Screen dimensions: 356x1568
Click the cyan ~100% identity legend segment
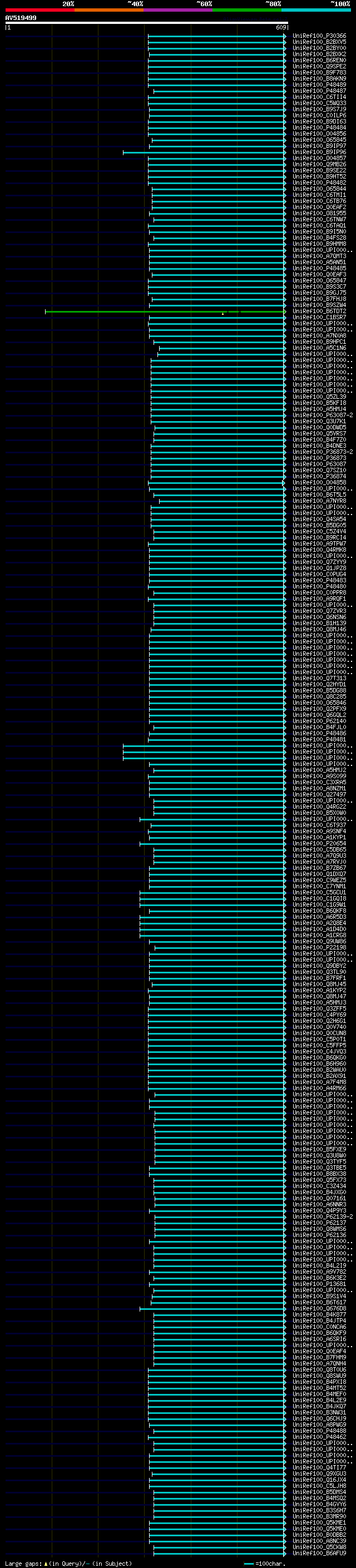point(316,10)
